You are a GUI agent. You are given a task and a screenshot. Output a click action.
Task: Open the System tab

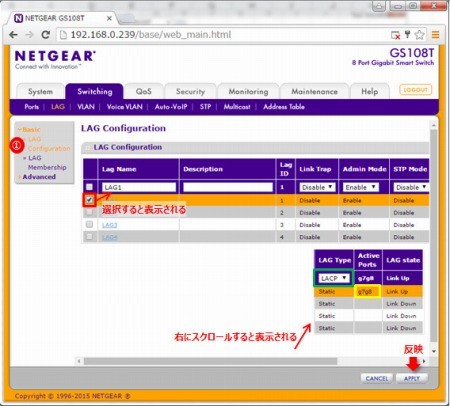[x=40, y=92]
